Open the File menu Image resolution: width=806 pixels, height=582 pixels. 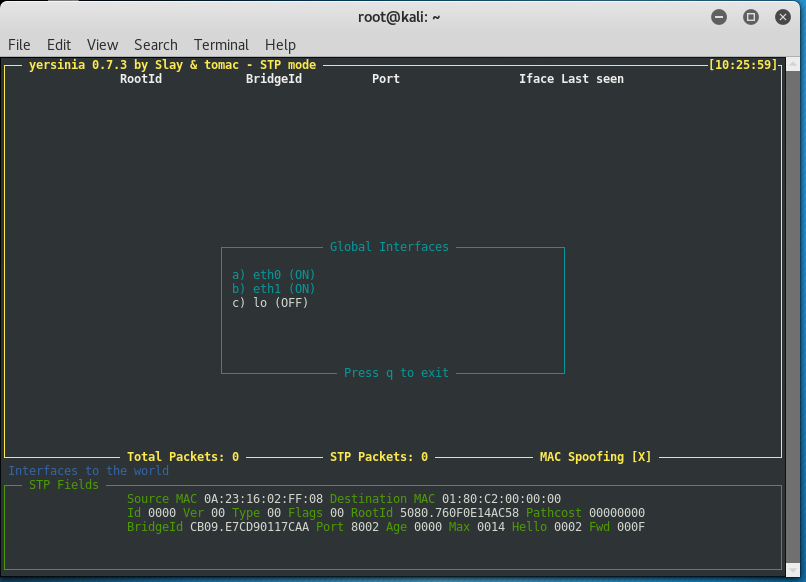pos(19,45)
